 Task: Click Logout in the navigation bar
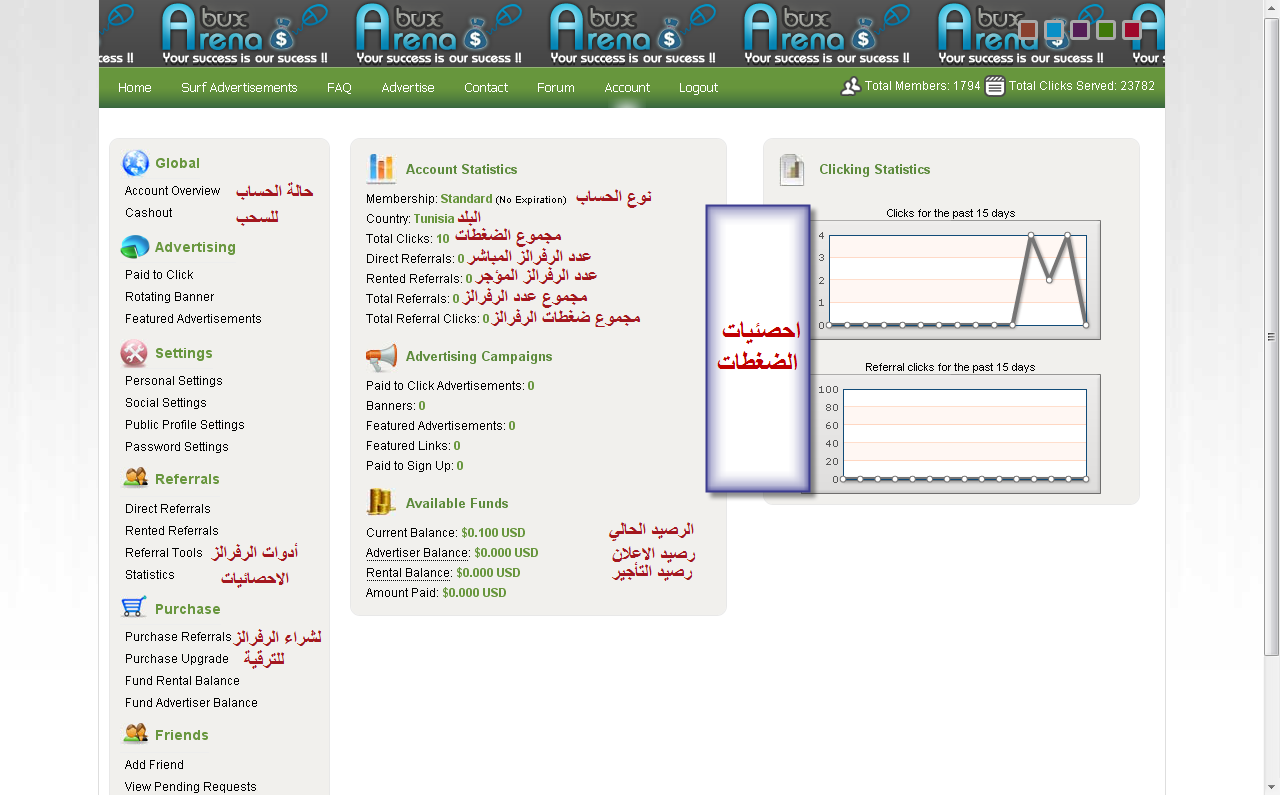(698, 88)
